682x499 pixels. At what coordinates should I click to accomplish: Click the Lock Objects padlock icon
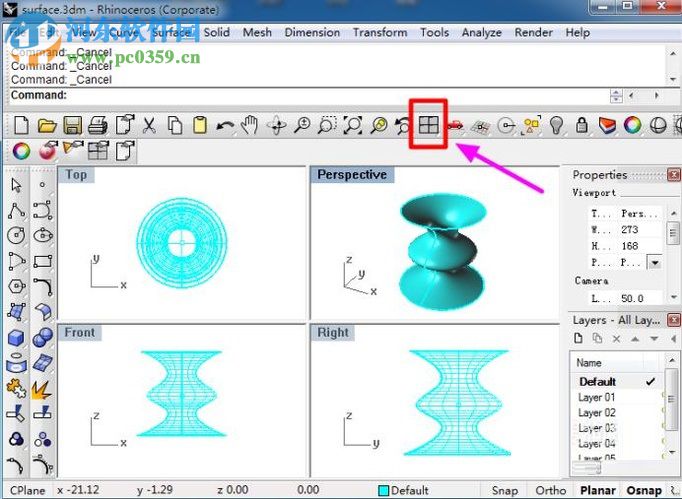tap(582, 126)
